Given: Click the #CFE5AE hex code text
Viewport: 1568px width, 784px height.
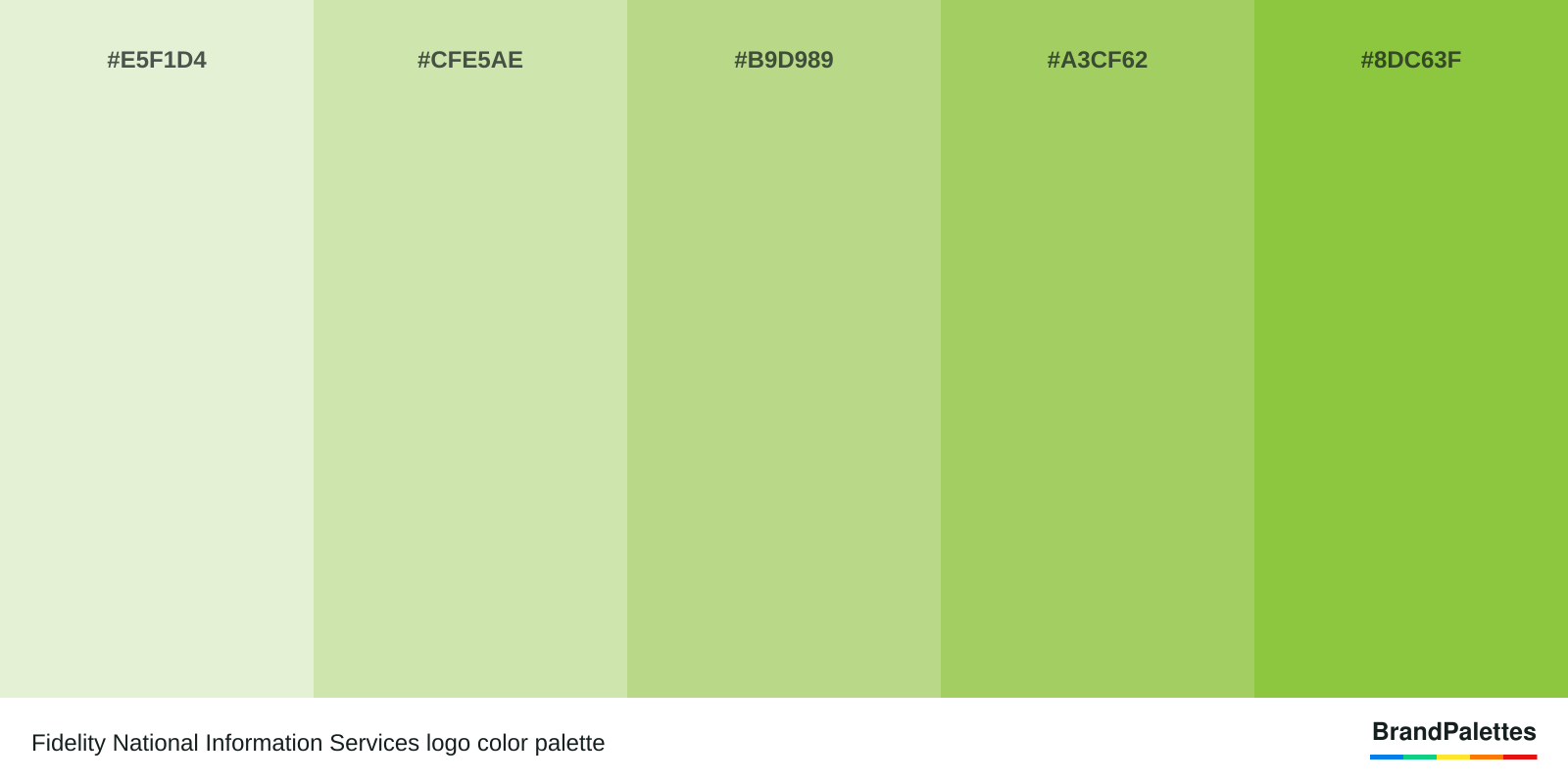Looking at the screenshot, I should pyautogui.click(x=470, y=60).
